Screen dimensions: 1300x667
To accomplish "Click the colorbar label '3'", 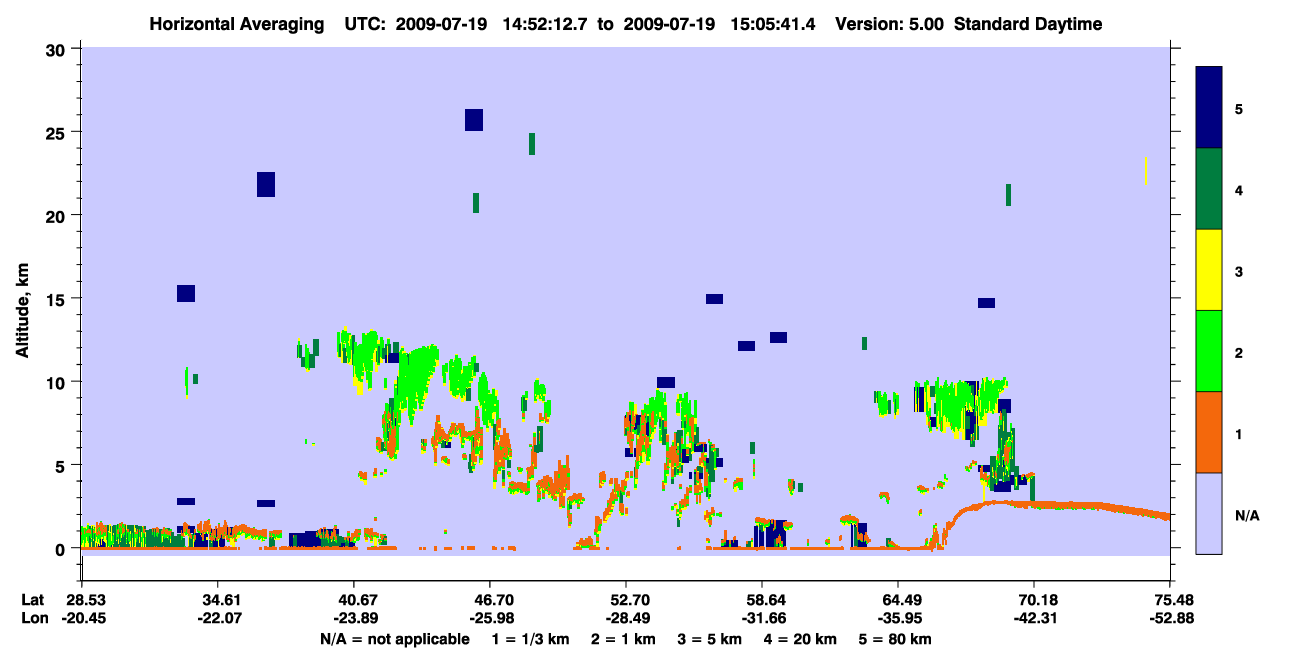I will click(1239, 271).
